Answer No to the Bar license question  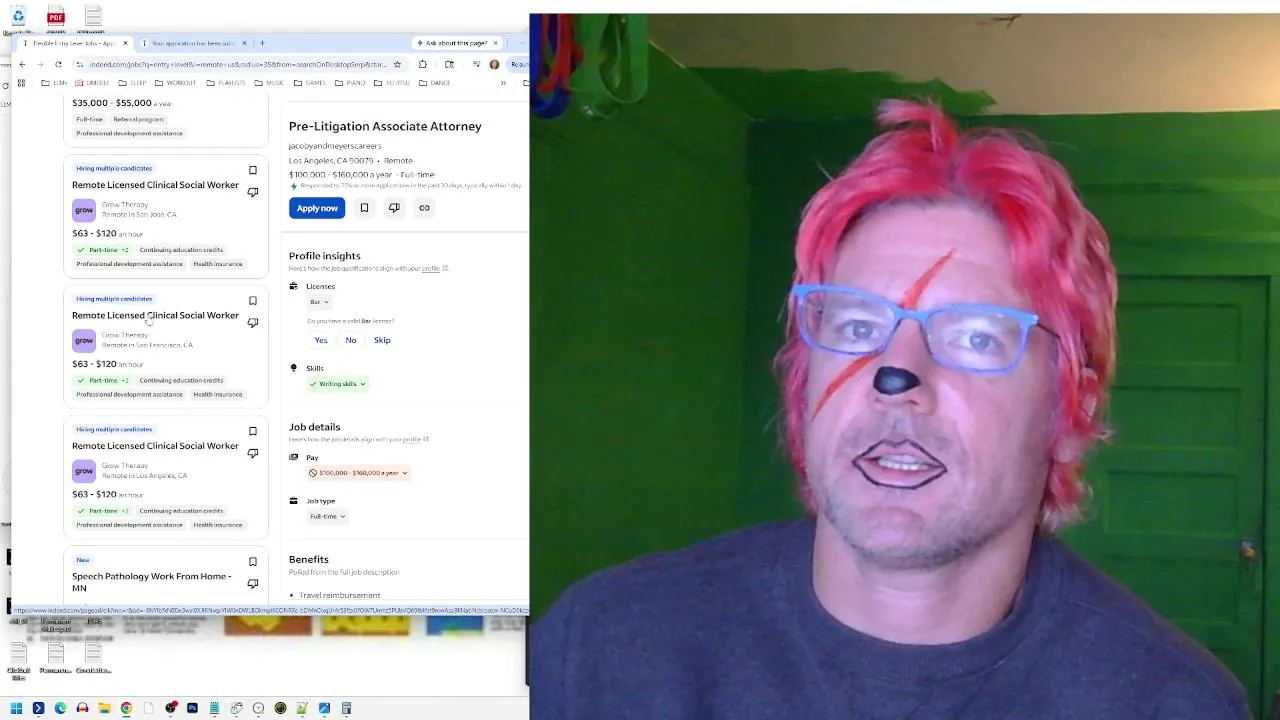pos(351,340)
